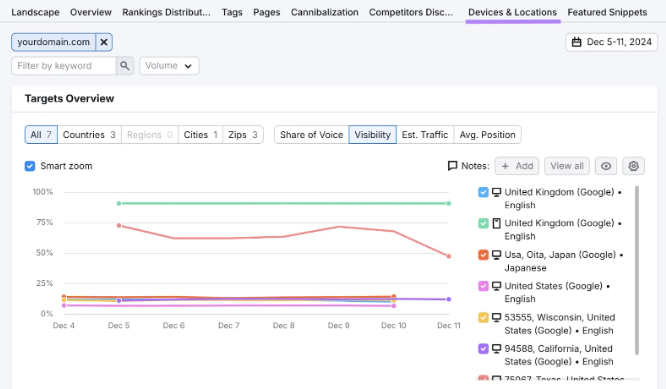The height and width of the screenshot is (389, 666).
Task: Remove the yourdomain.com filter chip
Action: (x=104, y=42)
